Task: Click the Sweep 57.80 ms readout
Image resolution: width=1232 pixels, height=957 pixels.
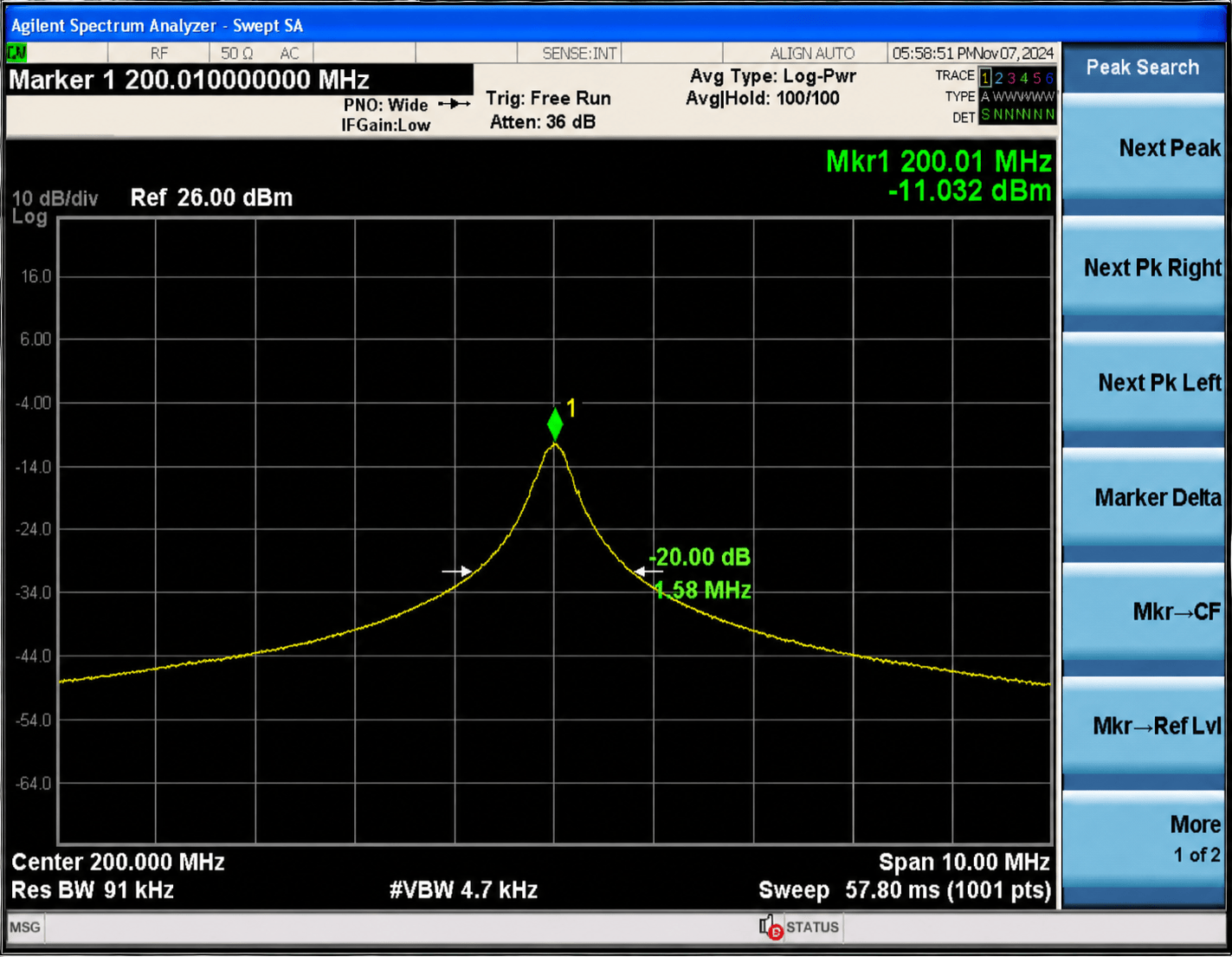Action: coord(905,890)
